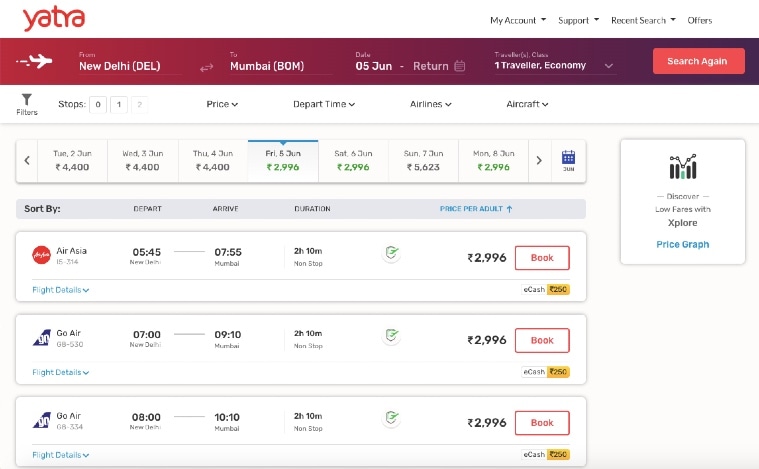
Task: Book the 08:00 Go Air flight
Action: (x=542, y=423)
